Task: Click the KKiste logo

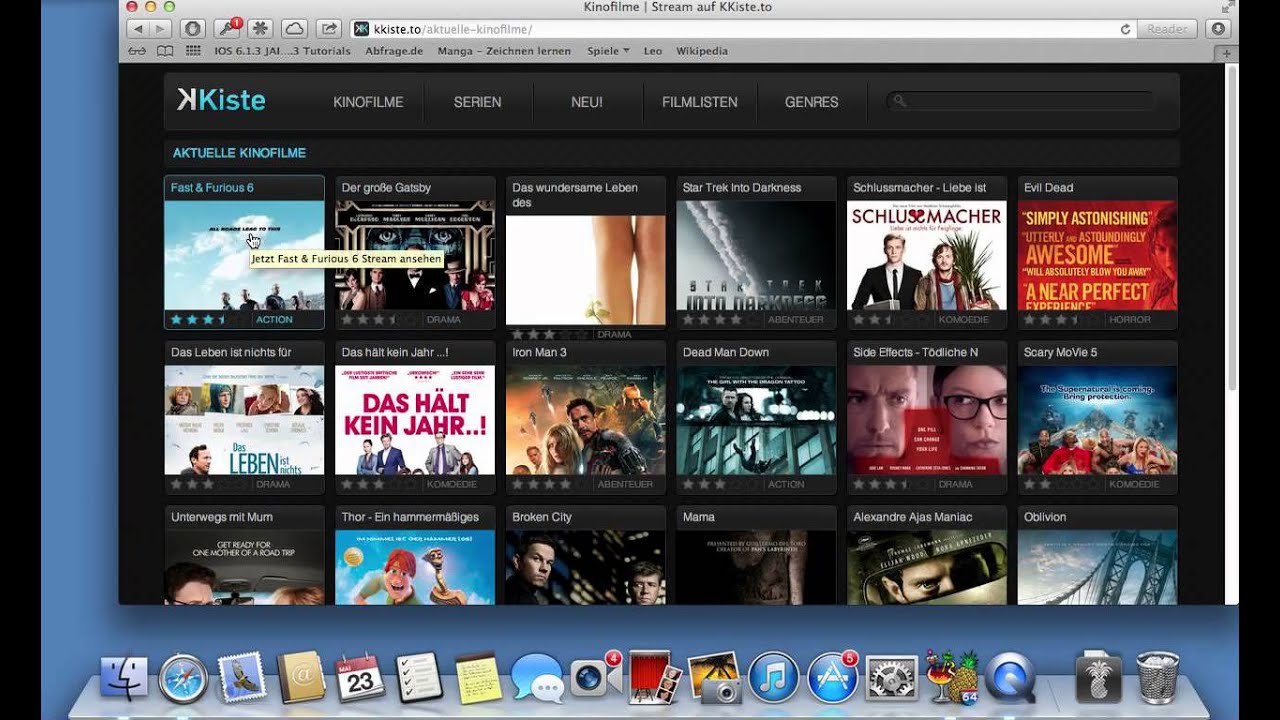Action: point(221,100)
